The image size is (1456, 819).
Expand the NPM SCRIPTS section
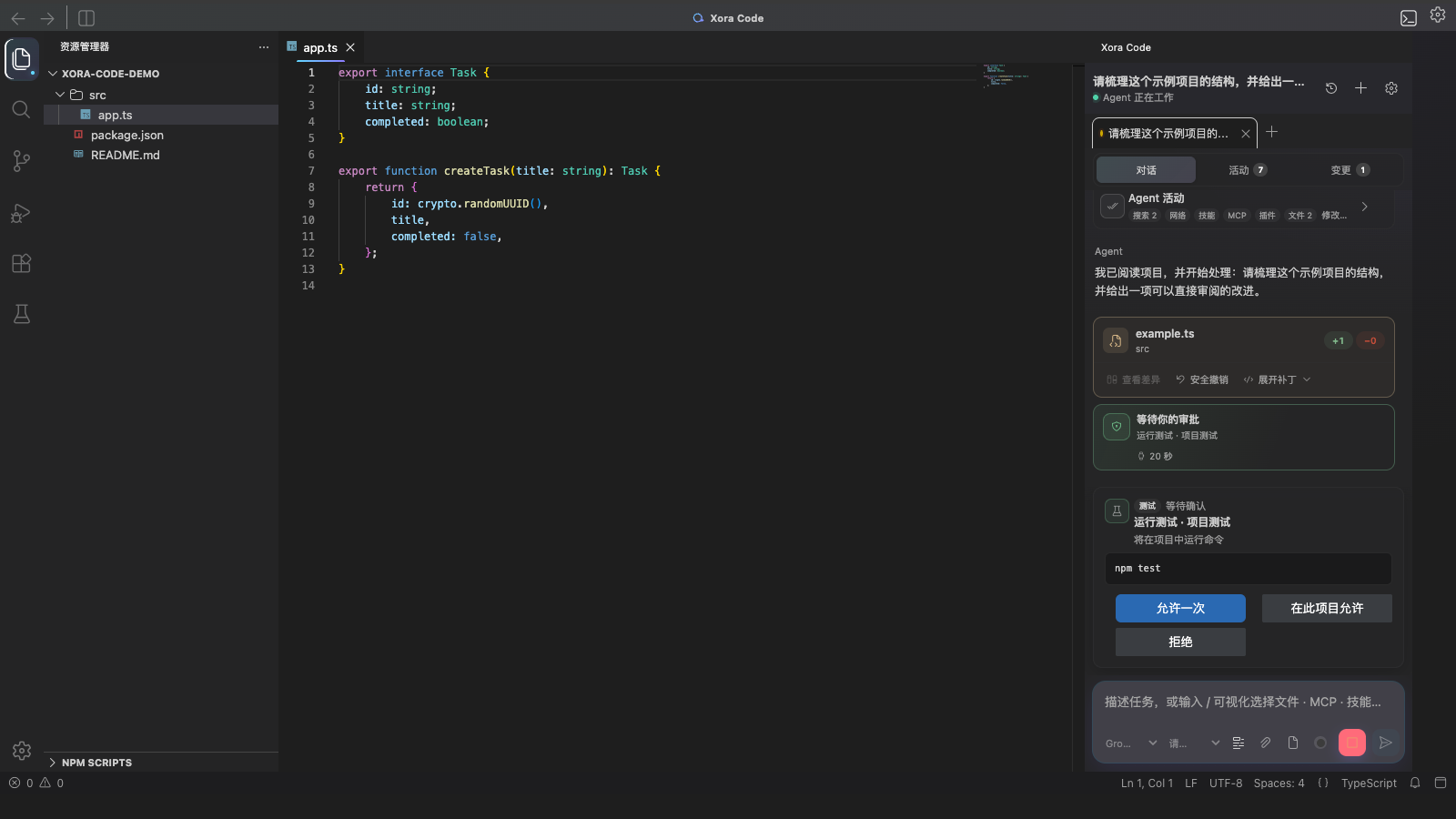pos(53,763)
